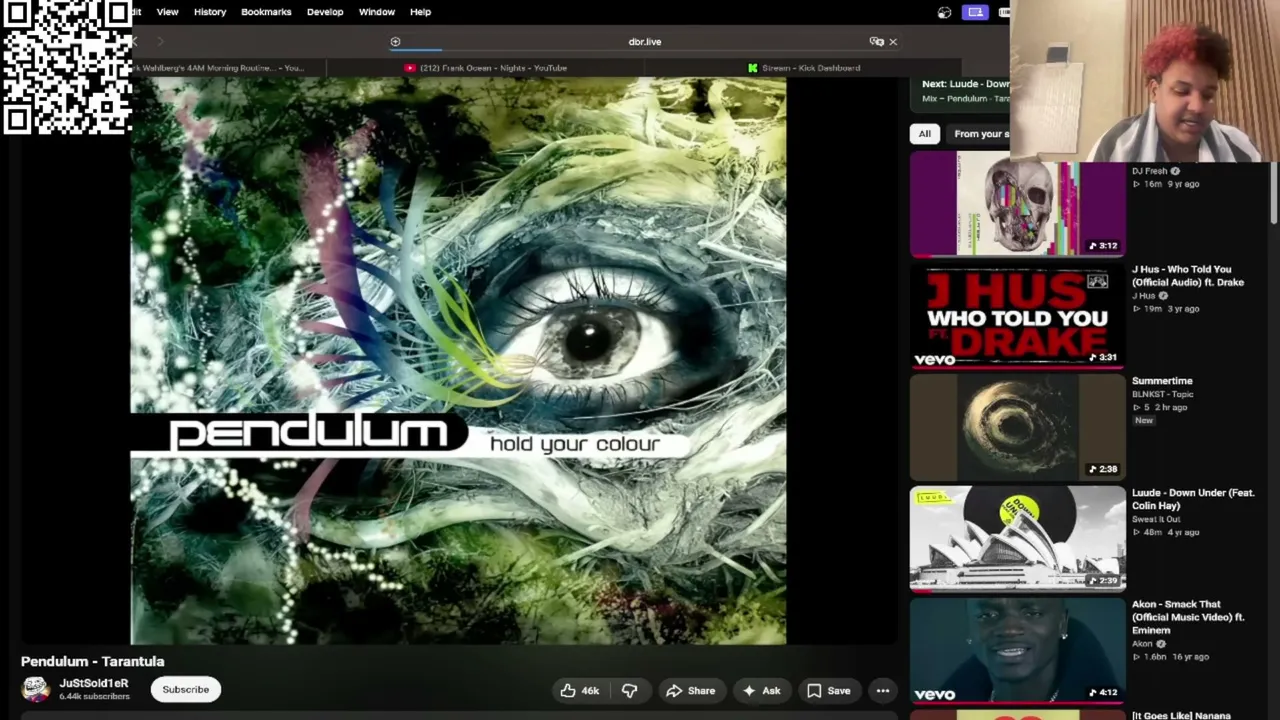The width and height of the screenshot is (1280, 720).
Task: Select the All filter chip
Action: (925, 134)
